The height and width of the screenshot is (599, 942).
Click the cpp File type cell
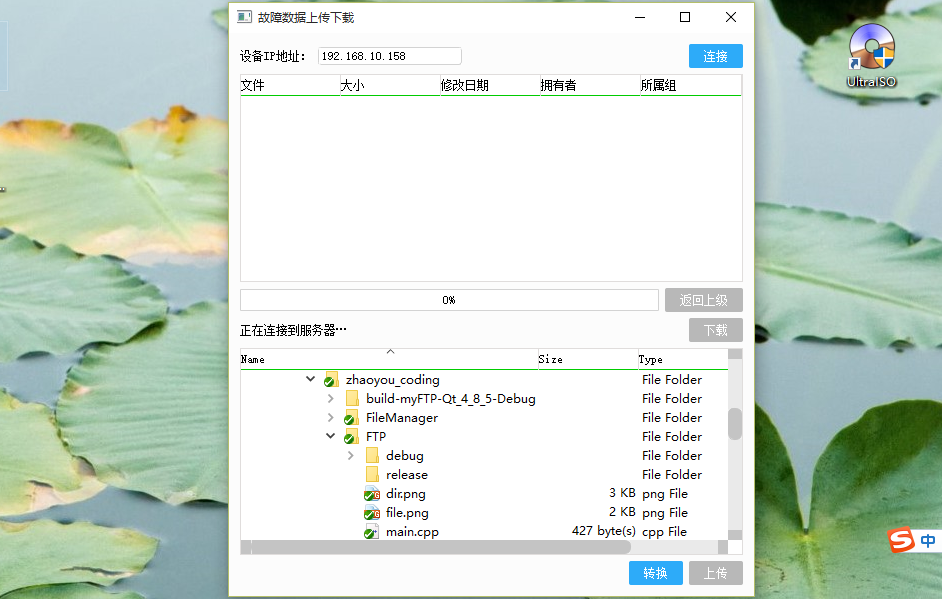point(664,532)
